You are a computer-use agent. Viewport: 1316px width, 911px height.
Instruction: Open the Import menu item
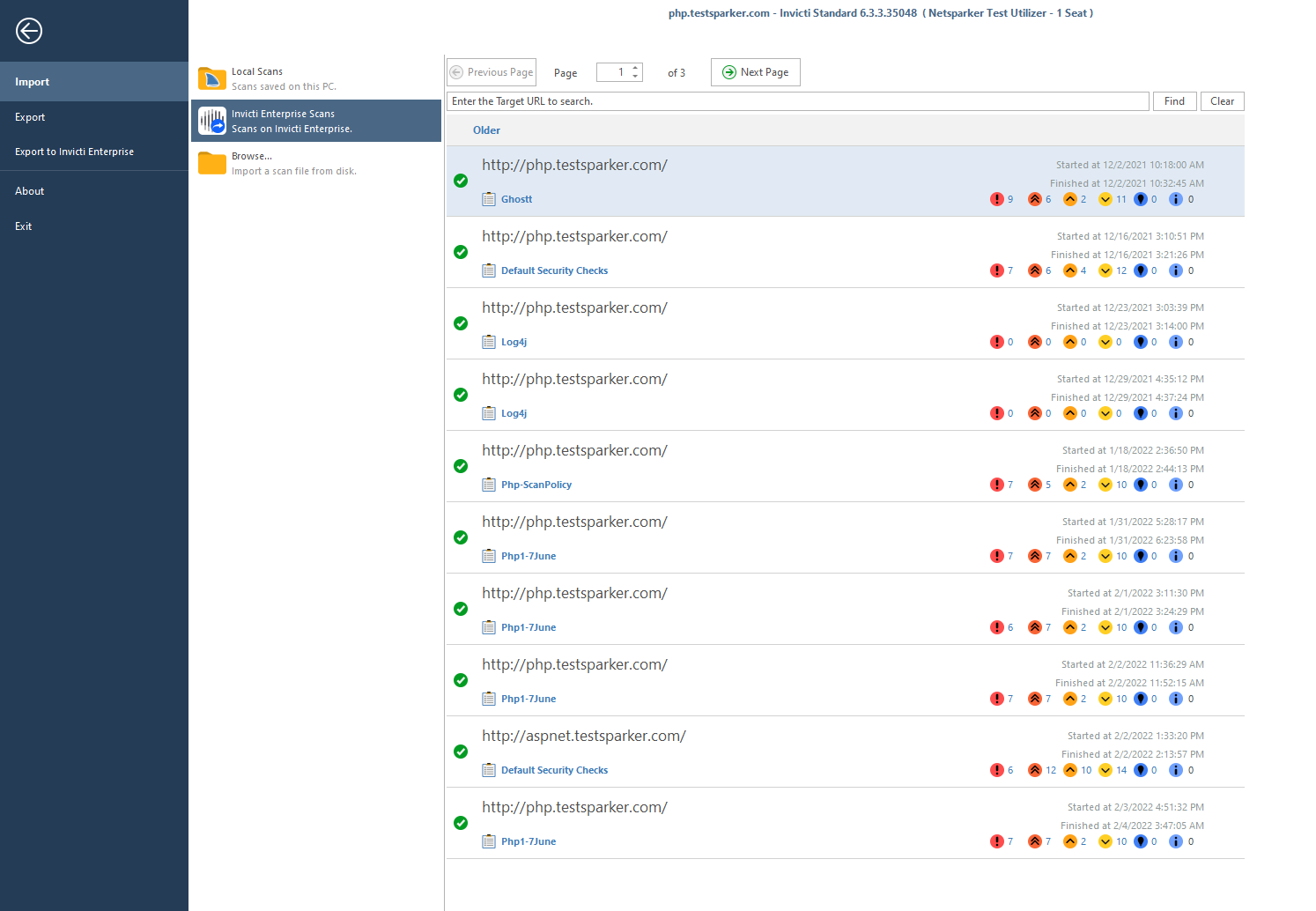(94, 82)
